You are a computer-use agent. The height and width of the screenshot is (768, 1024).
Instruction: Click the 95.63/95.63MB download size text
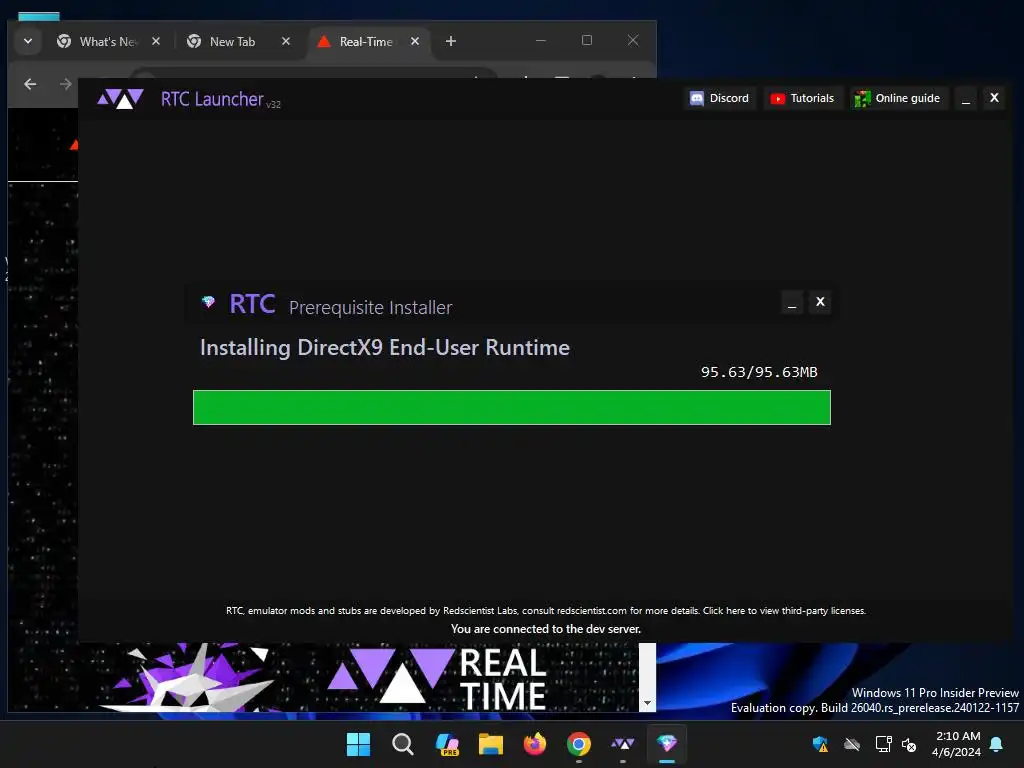point(759,372)
